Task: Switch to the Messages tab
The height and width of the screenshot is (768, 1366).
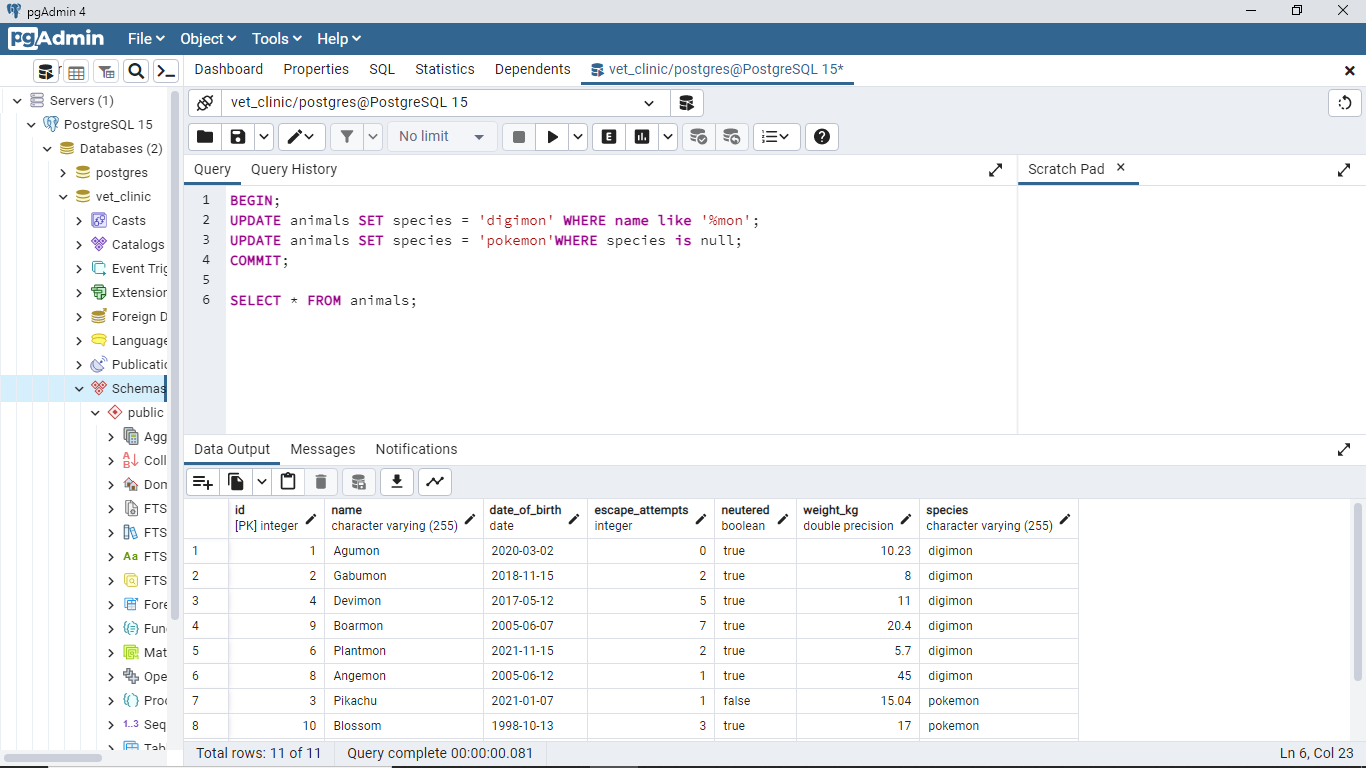Action: click(323, 449)
